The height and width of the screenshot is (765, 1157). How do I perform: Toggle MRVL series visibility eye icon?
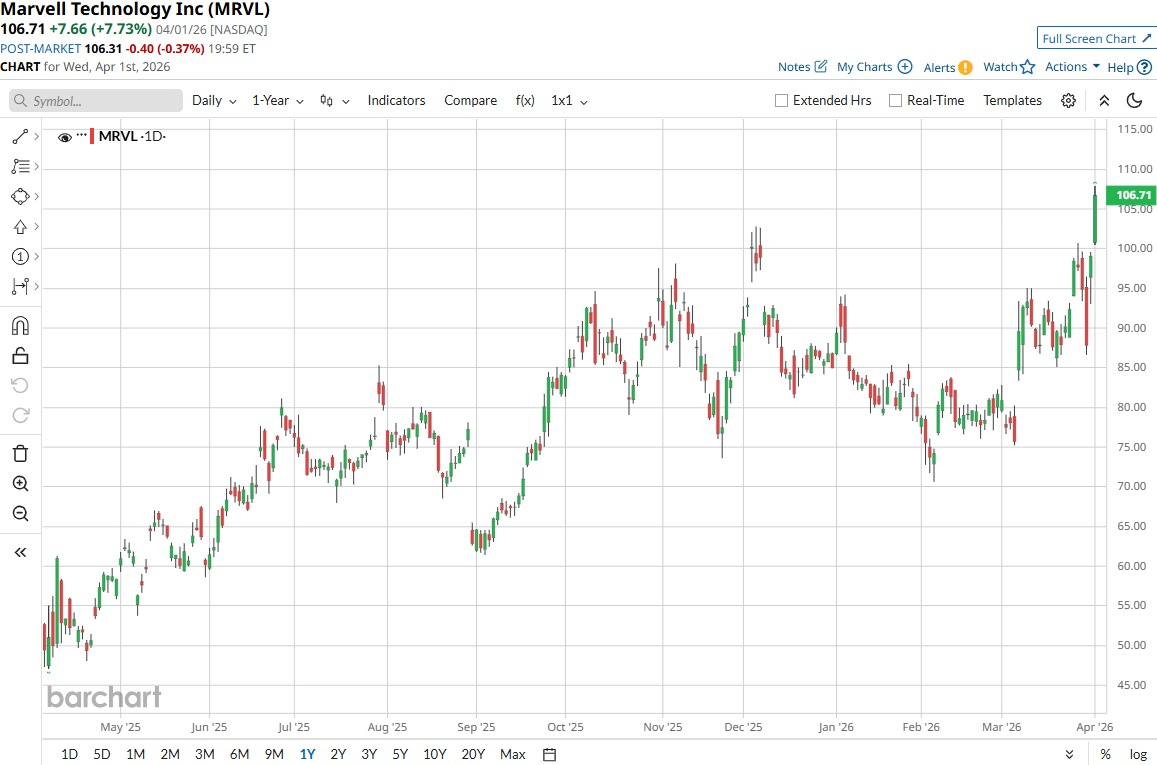(x=65, y=137)
